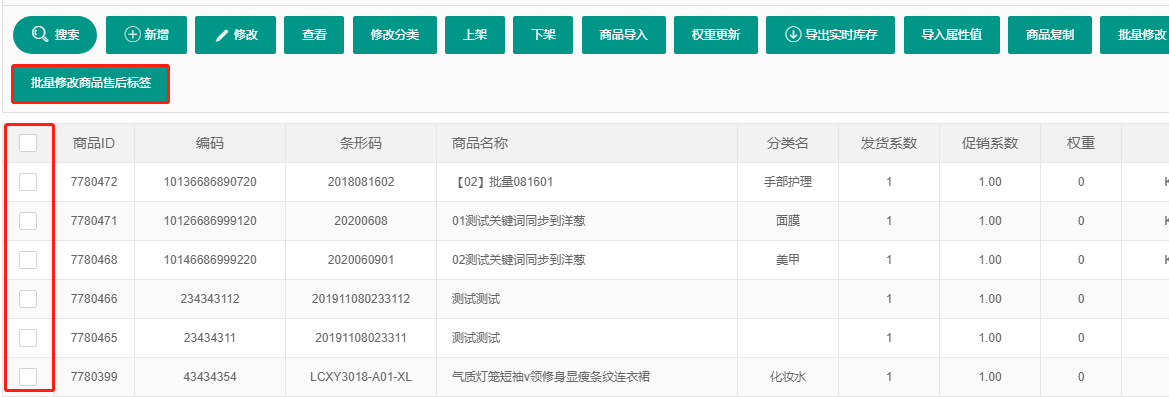This screenshot has height=397, width=1169.
Task: Click barcode cell 201911080233112
Action: pos(361,299)
